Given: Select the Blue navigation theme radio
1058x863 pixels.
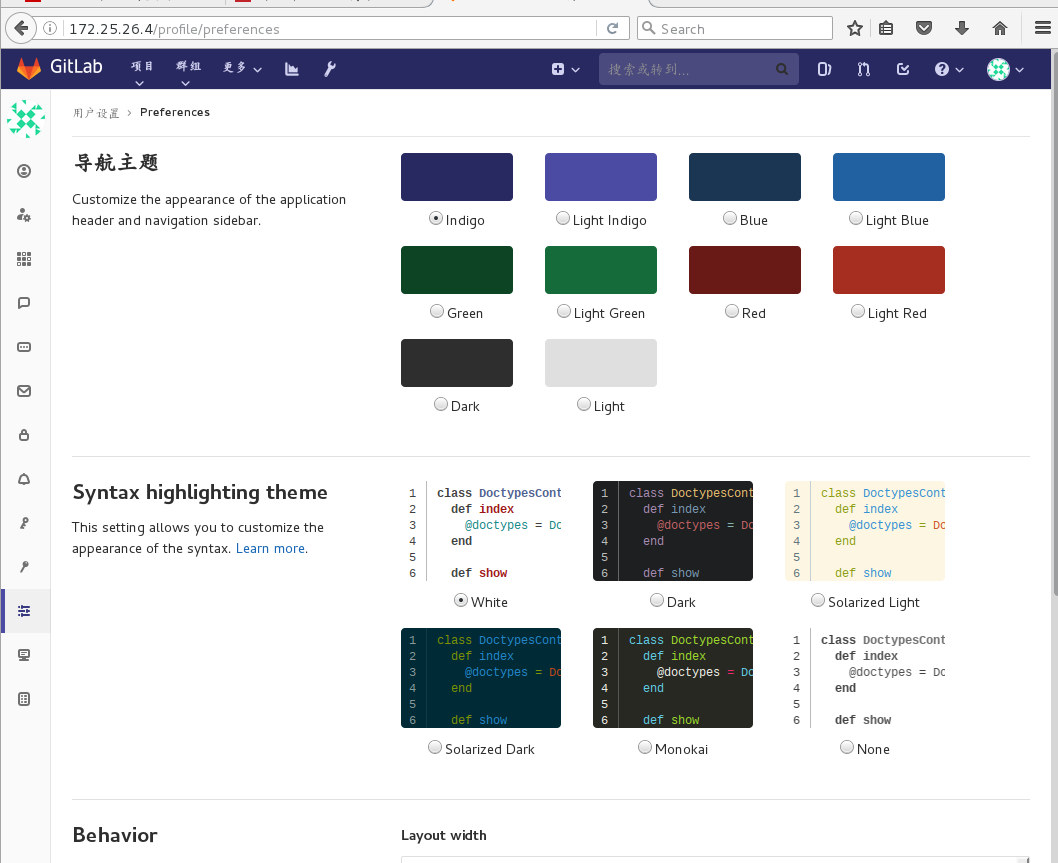Looking at the screenshot, I should click(x=729, y=218).
